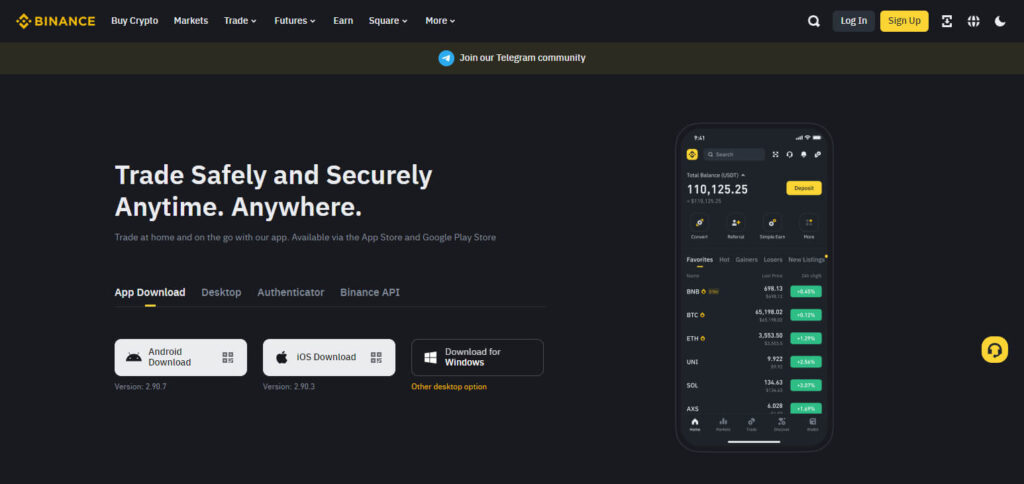Click the BTC row in phone mockup
Screen dimensions: 1024x484
[754, 315]
